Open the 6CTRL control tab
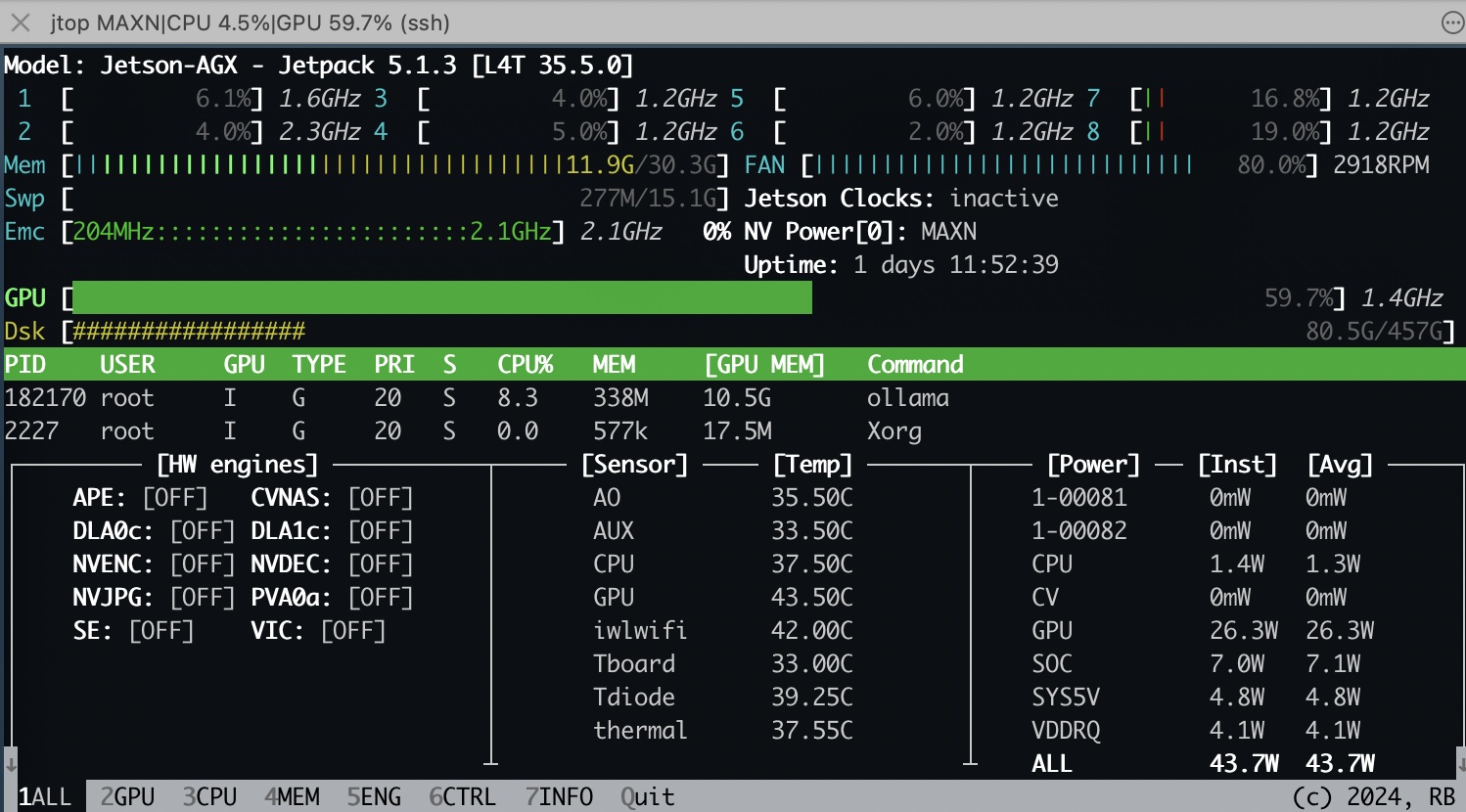 tap(462, 796)
